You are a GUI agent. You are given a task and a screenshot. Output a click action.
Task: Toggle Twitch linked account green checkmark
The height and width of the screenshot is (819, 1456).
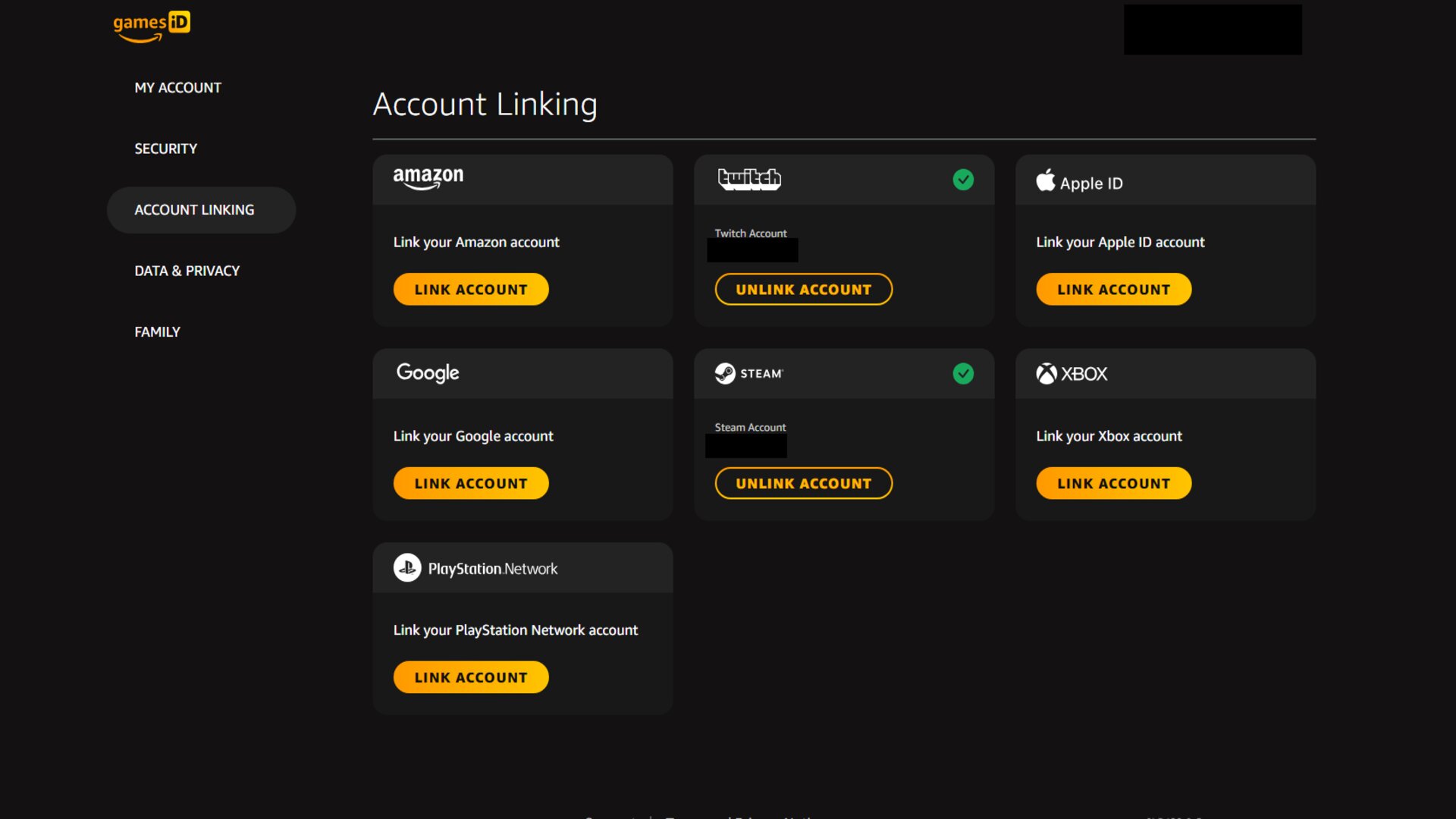(962, 179)
